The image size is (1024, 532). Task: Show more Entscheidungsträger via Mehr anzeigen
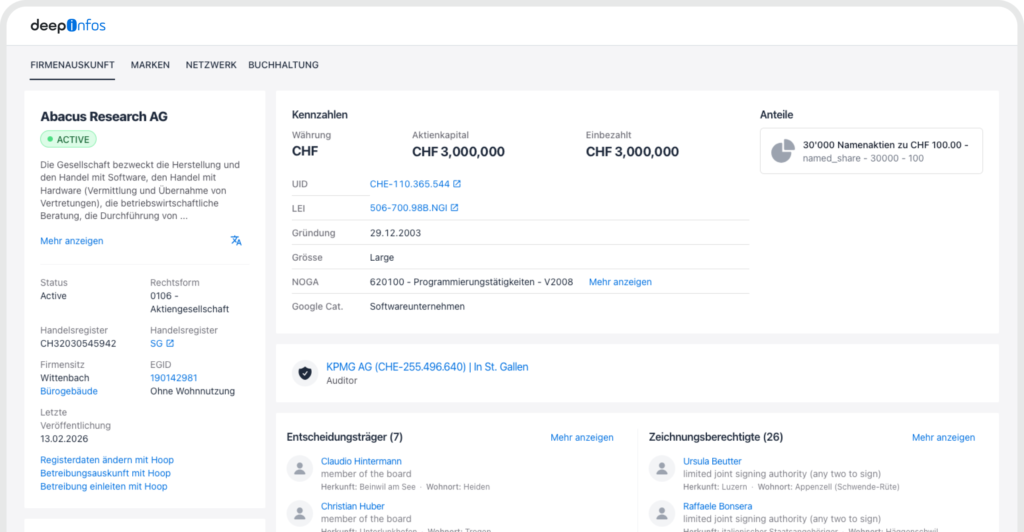click(x=582, y=437)
